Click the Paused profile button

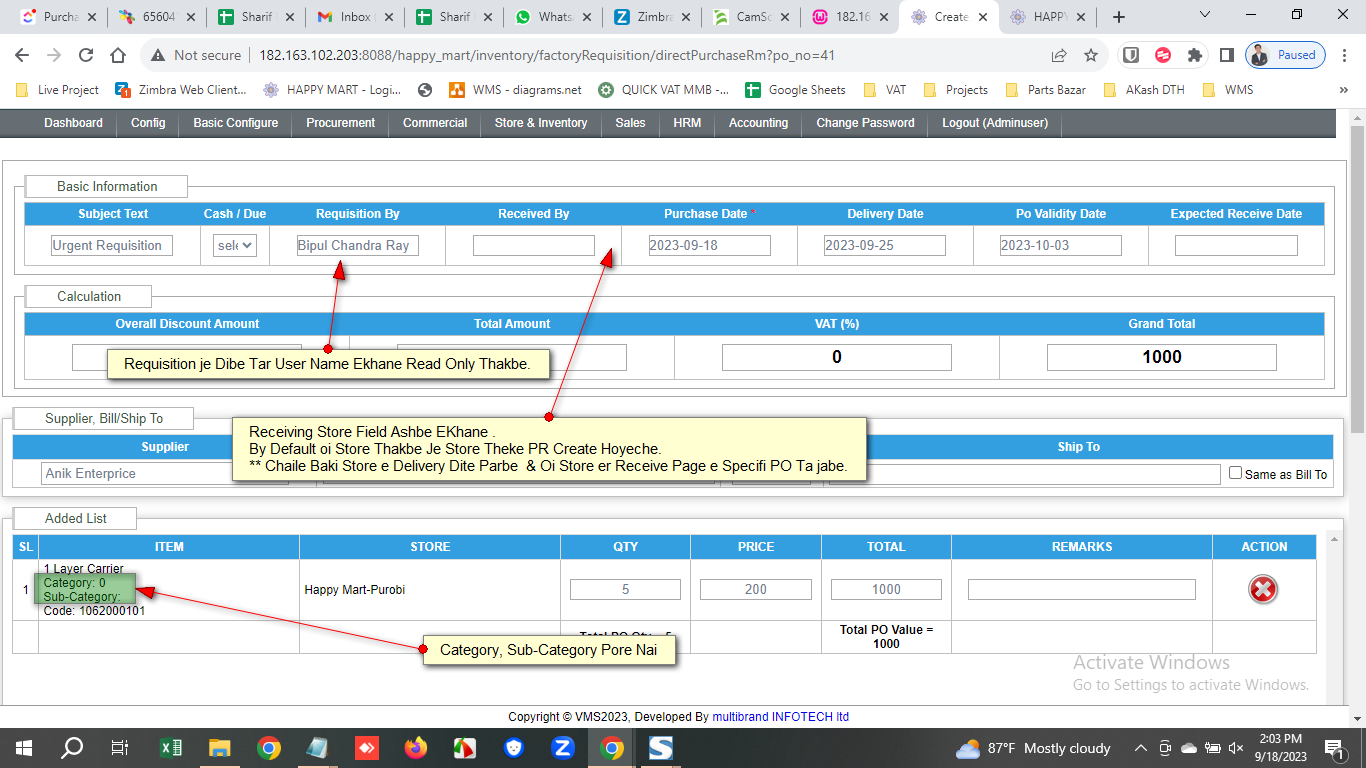[1286, 56]
